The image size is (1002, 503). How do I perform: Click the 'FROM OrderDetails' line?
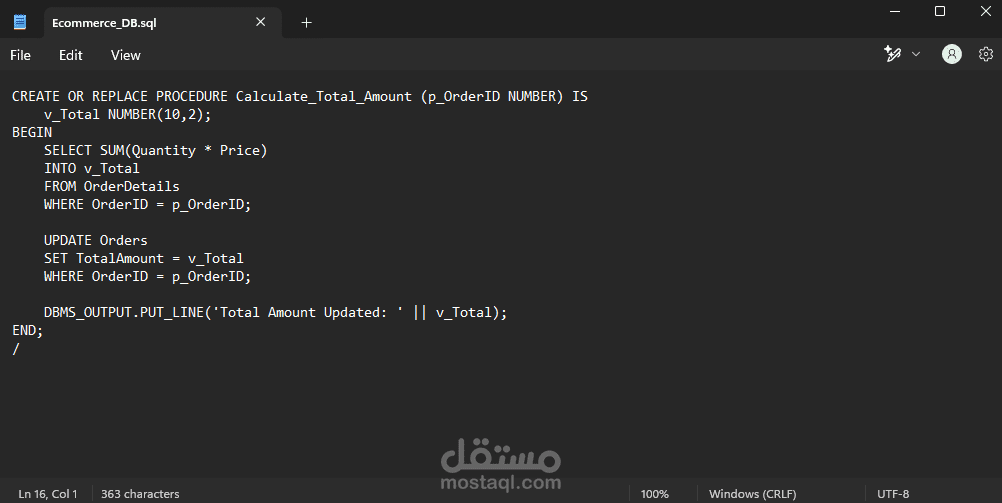pyautogui.click(x=111, y=186)
